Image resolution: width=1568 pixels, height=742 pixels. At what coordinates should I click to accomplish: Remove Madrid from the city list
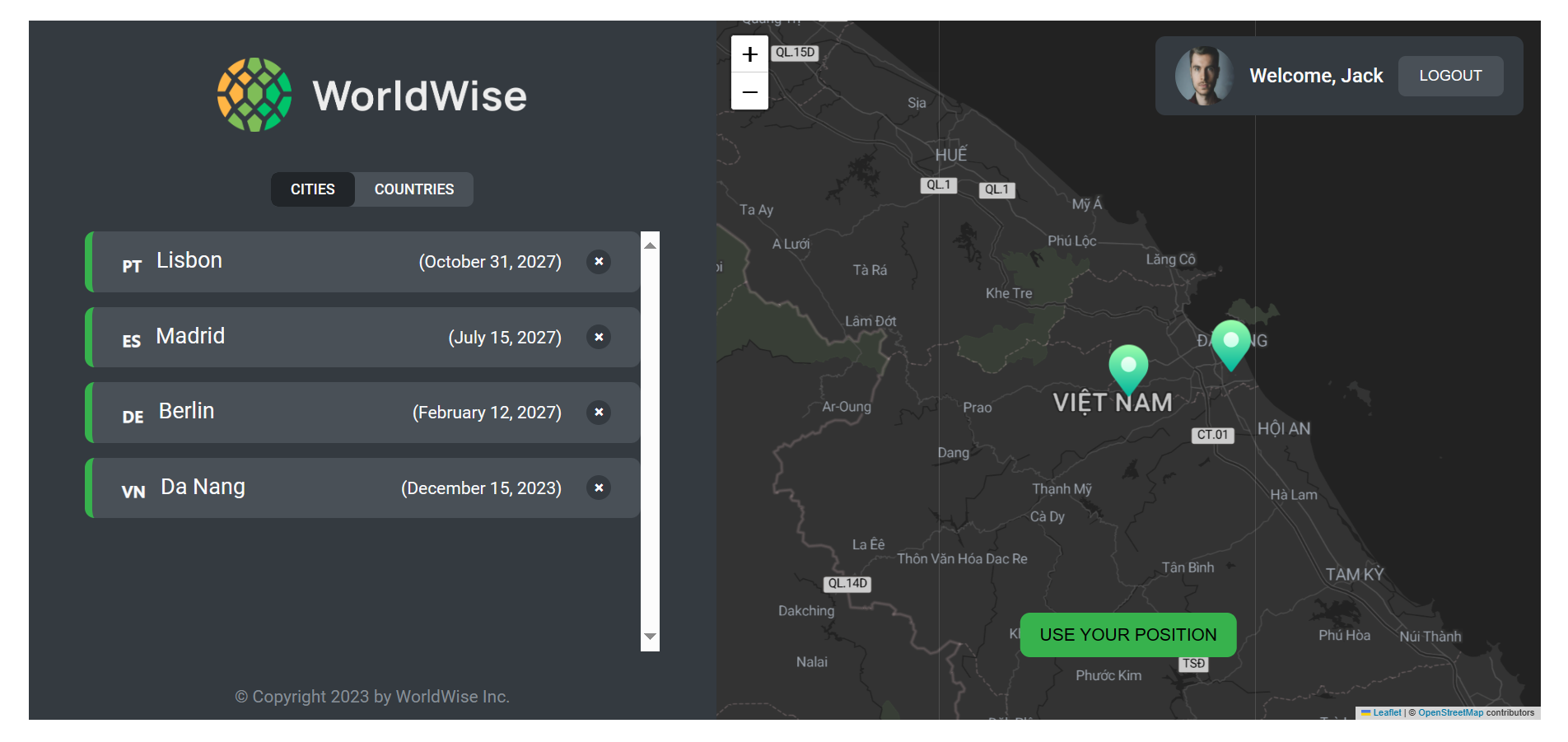coord(599,337)
